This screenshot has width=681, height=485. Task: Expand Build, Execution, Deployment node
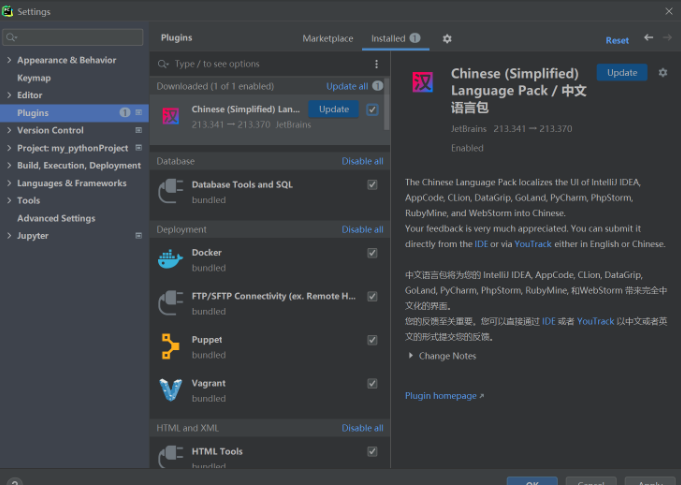point(9,165)
